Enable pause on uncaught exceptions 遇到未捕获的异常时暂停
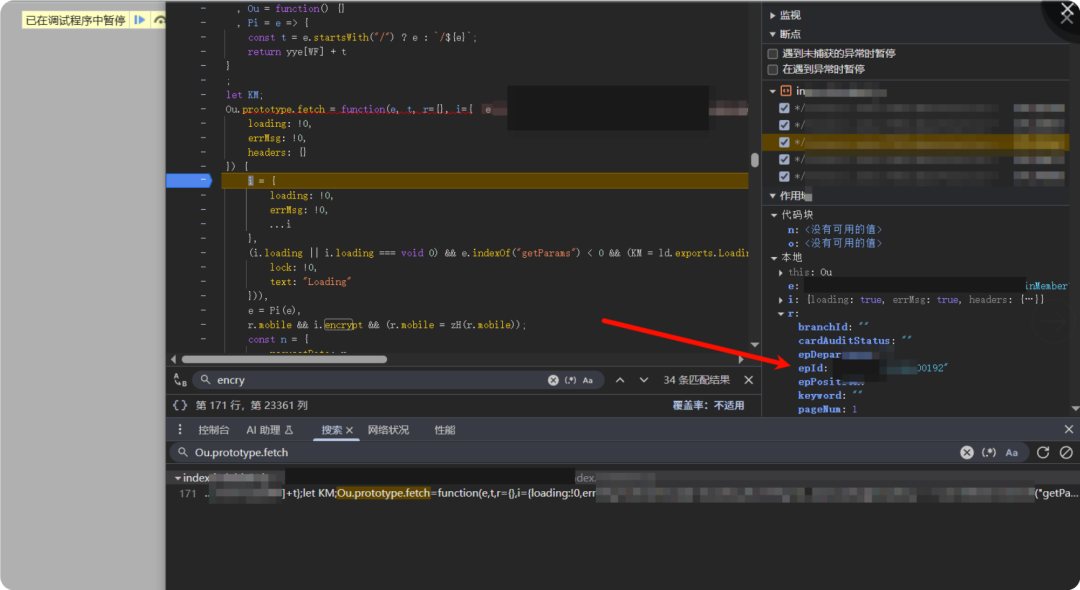This screenshot has height=590, width=1080. coord(773,54)
